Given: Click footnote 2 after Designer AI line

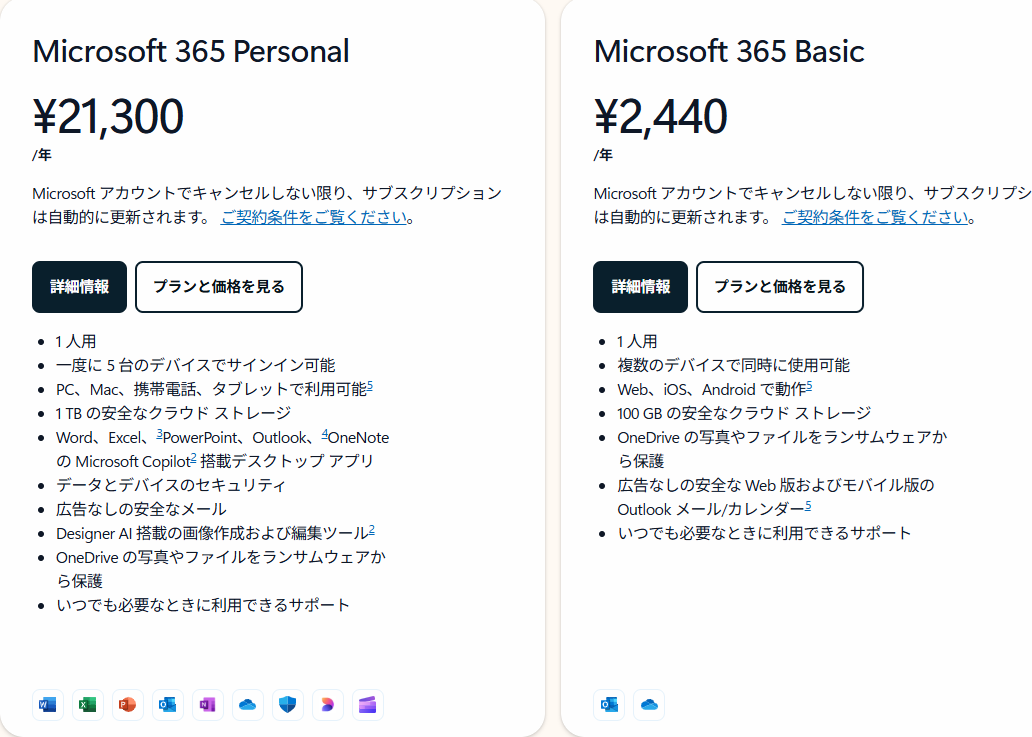Looking at the screenshot, I should [372, 529].
